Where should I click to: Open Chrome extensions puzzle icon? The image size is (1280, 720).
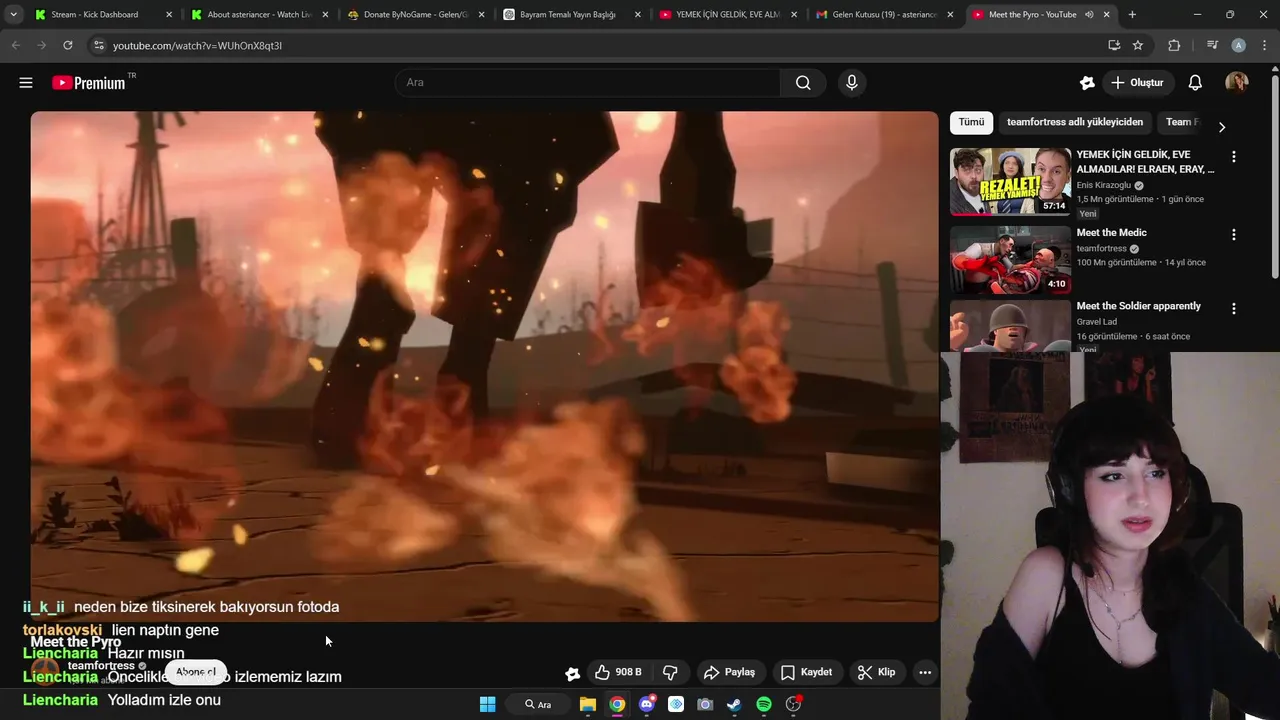[1174, 45]
